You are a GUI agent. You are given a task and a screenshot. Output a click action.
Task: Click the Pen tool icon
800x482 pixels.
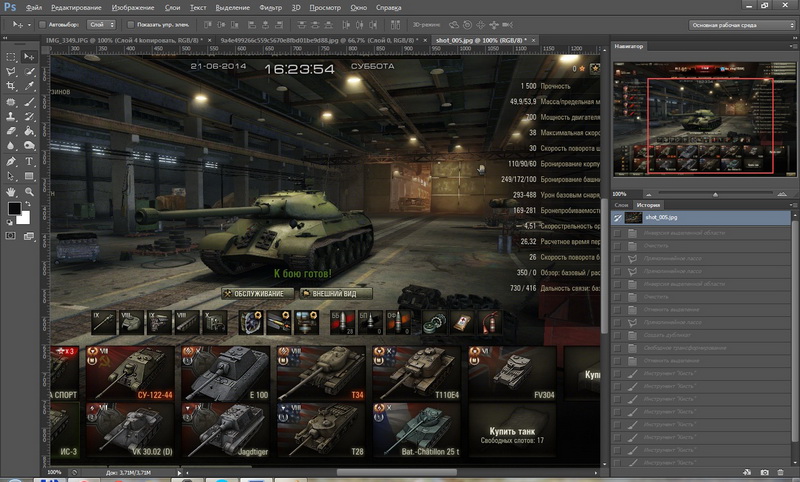pos(11,160)
